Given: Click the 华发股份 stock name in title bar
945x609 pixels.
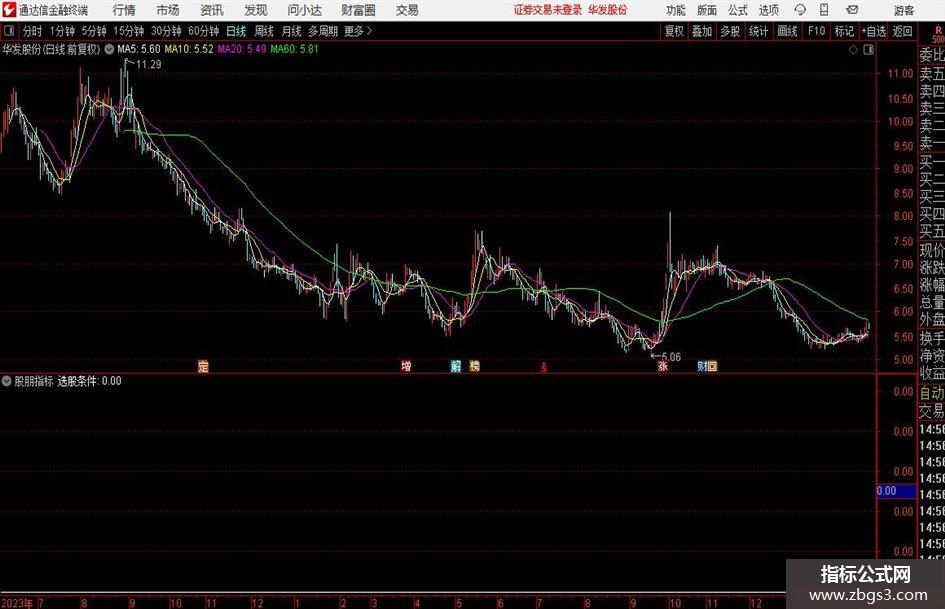Looking at the screenshot, I should coord(608,10).
